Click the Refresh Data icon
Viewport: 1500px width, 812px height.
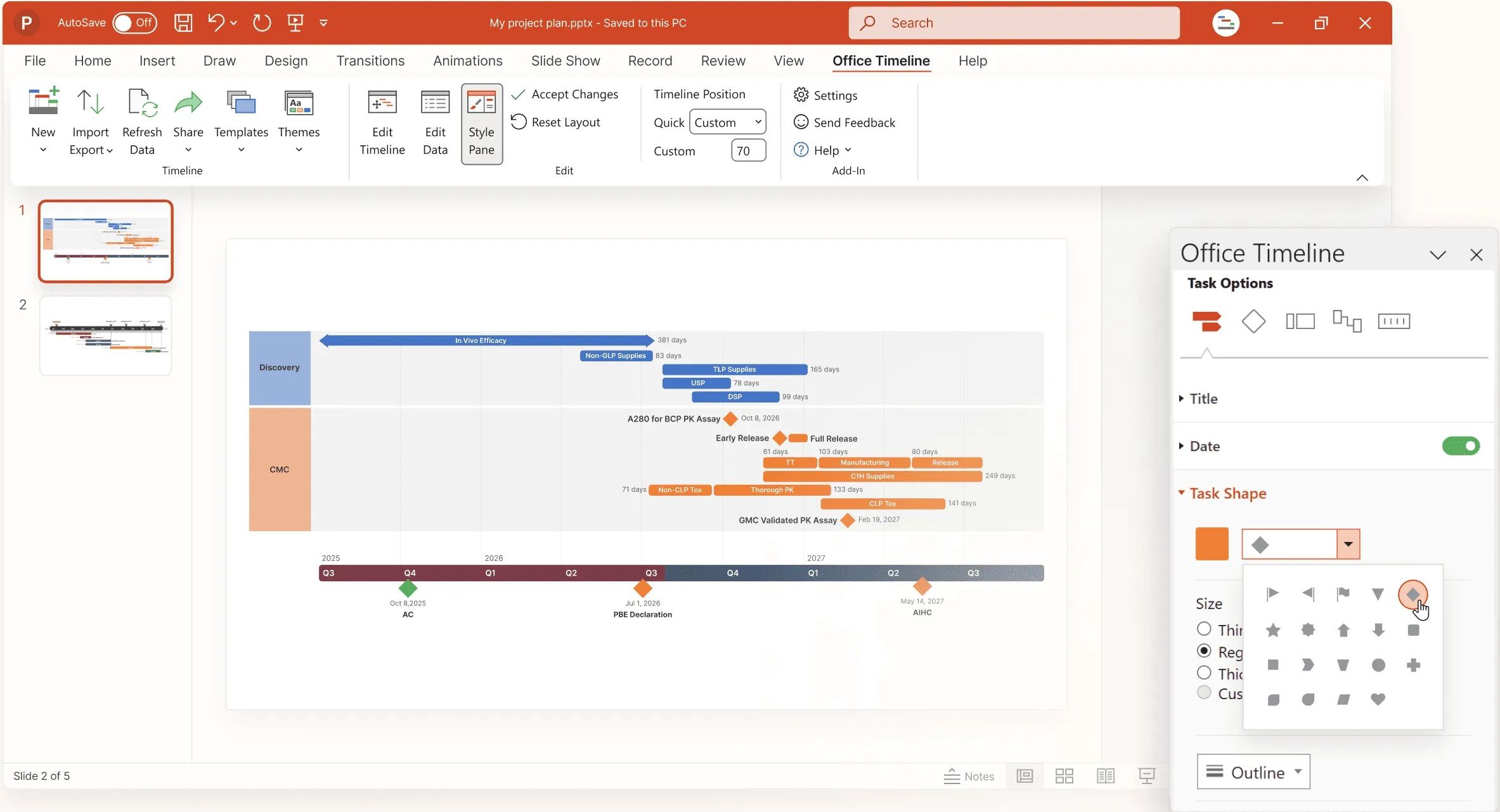[141, 101]
